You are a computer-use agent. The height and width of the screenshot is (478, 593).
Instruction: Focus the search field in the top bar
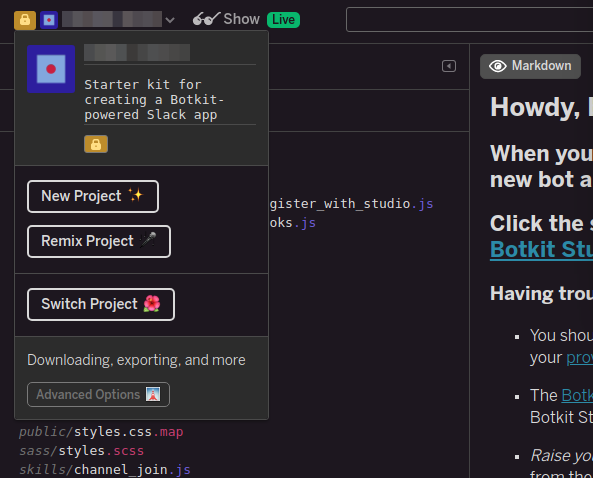tap(469, 19)
